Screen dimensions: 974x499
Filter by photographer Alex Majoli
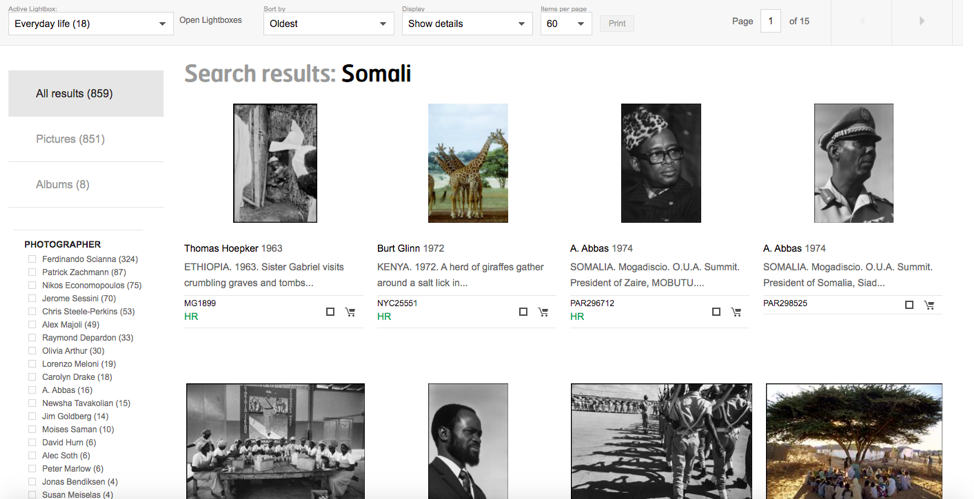pos(32,325)
